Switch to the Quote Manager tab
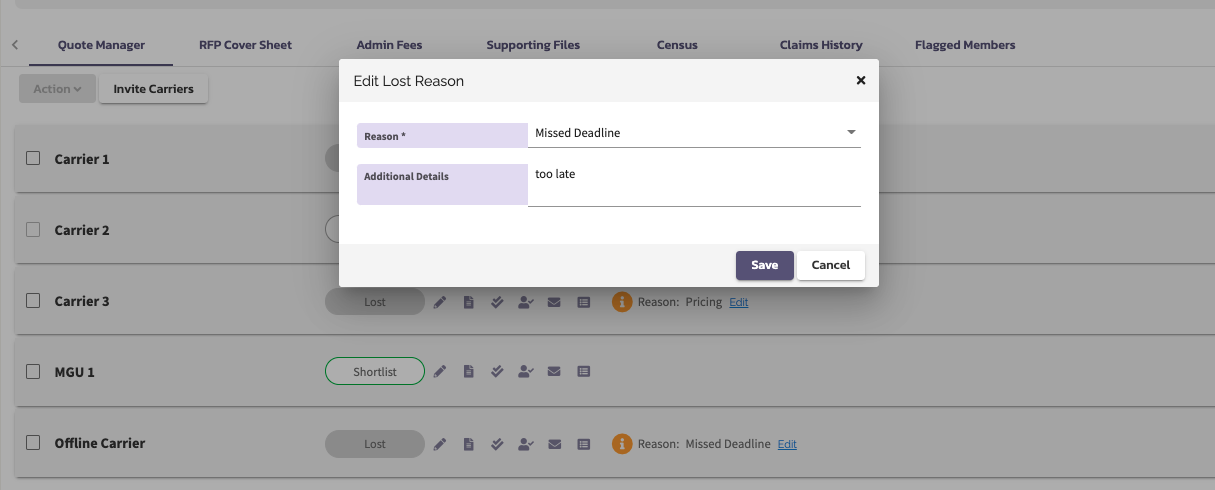Image resolution: width=1215 pixels, height=490 pixels. pos(101,45)
